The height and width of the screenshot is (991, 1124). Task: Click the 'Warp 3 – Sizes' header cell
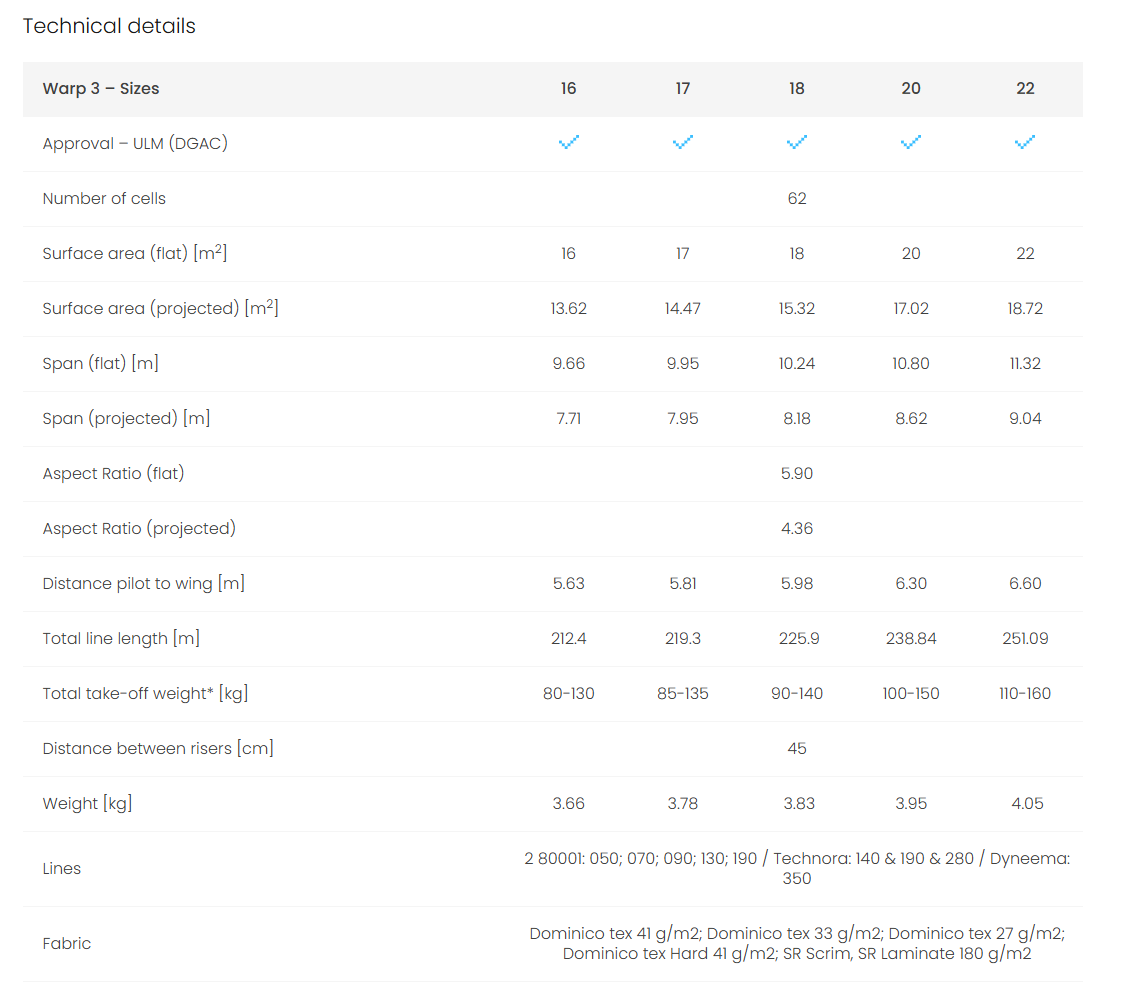tap(101, 89)
